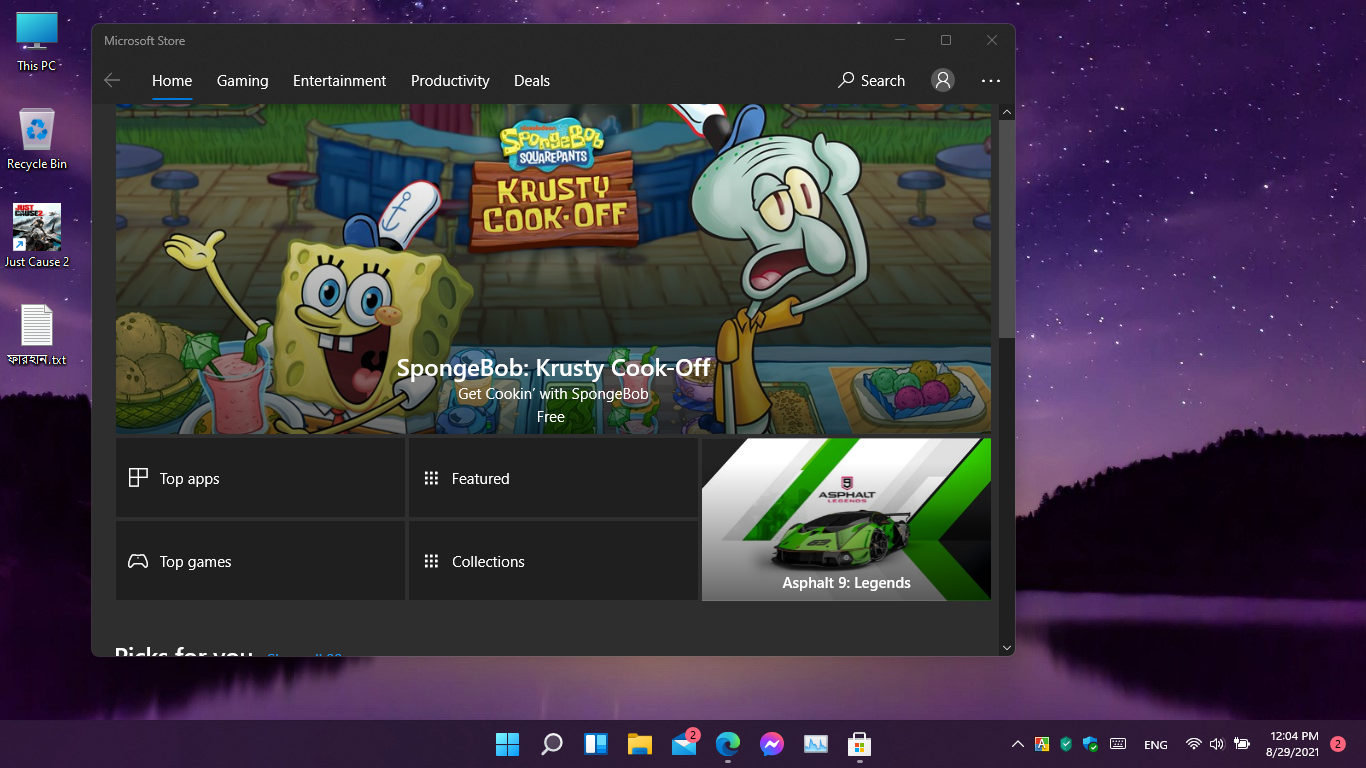Select the Deals tab
The image size is (1366, 768).
point(532,81)
